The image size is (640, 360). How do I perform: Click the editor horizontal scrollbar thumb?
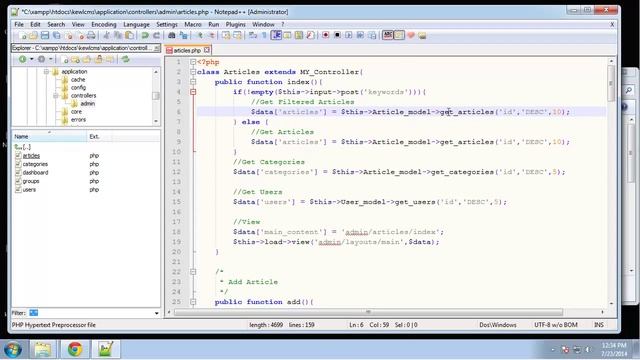click(x=369, y=312)
